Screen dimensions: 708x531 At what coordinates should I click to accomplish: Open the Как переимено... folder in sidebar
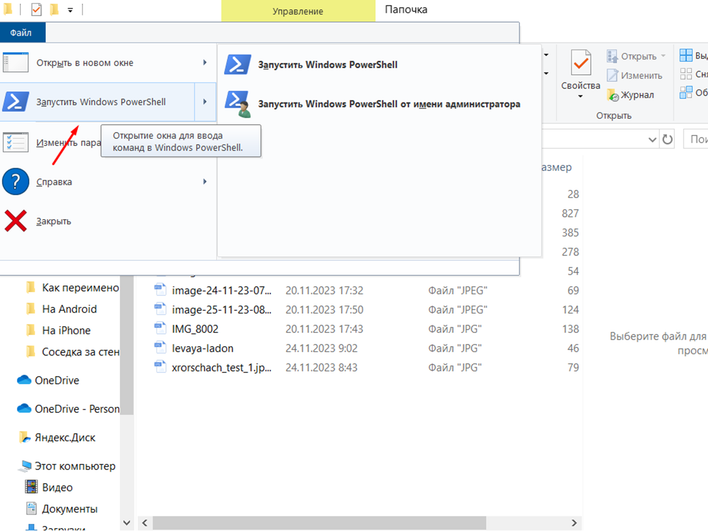tap(73, 288)
